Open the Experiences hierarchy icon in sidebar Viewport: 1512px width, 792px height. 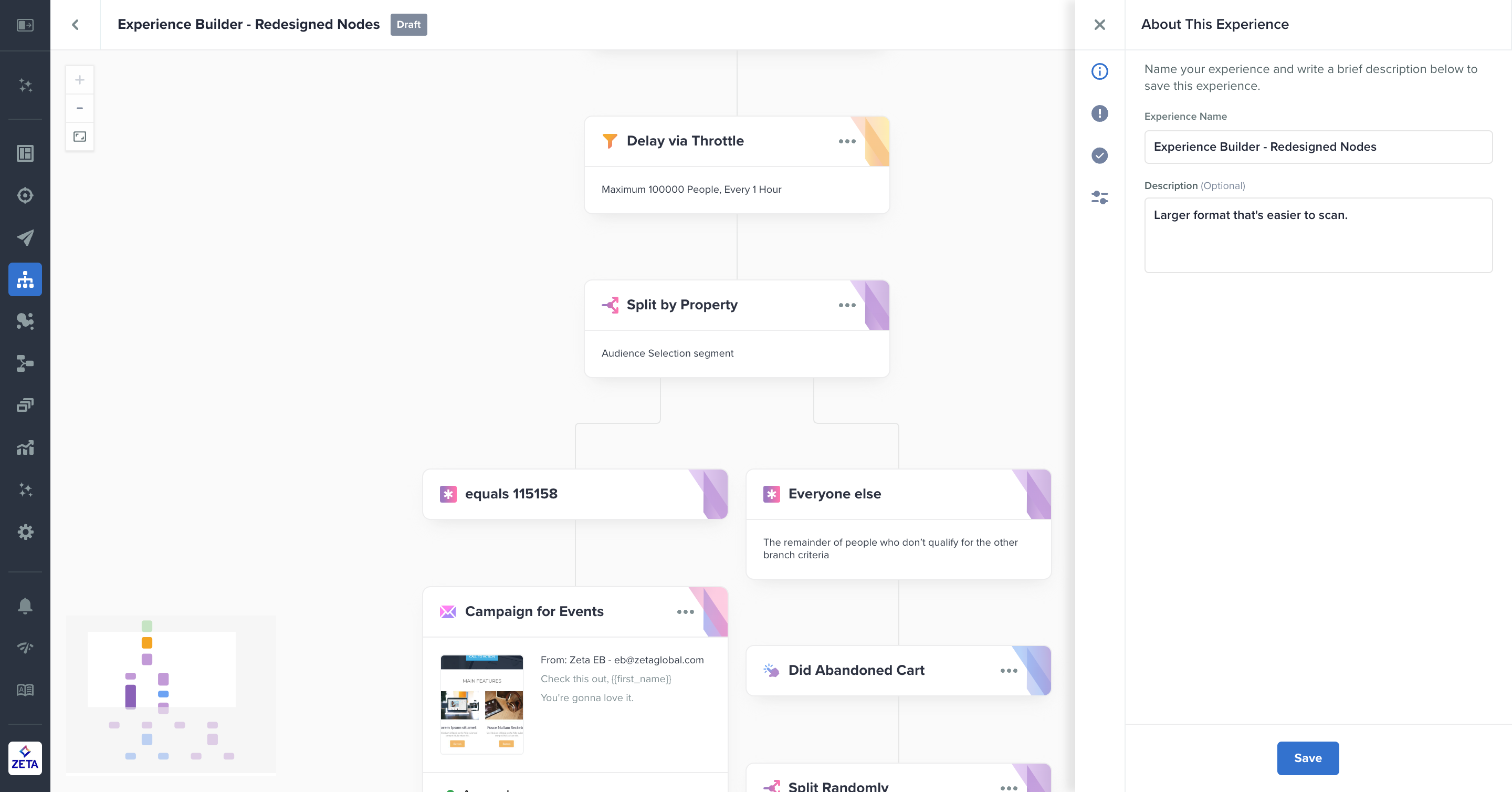click(25, 279)
